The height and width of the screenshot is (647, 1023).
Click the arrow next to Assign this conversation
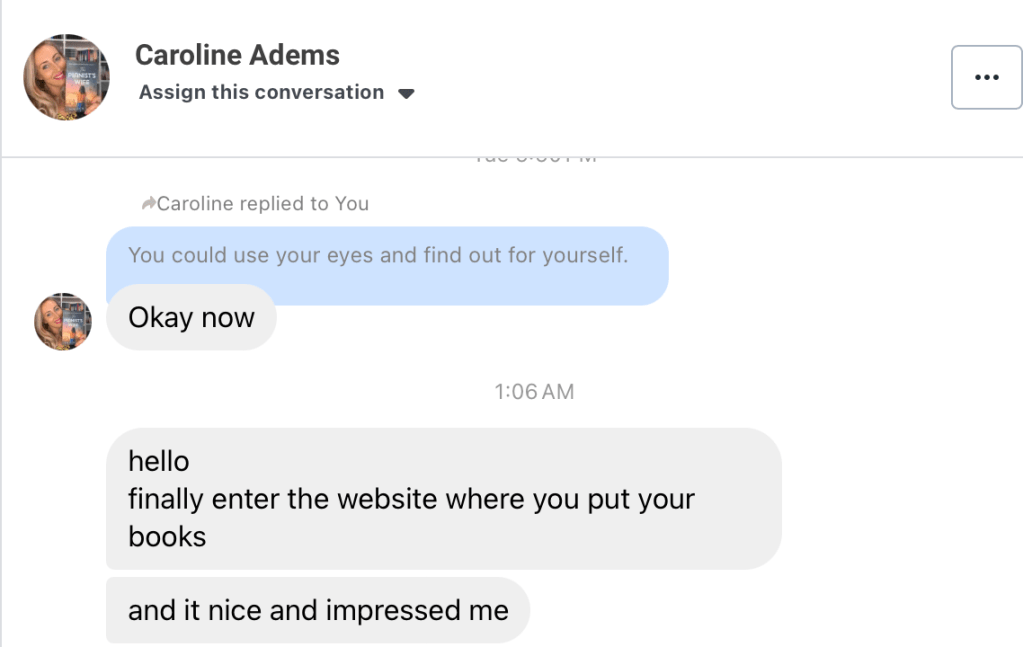click(406, 94)
